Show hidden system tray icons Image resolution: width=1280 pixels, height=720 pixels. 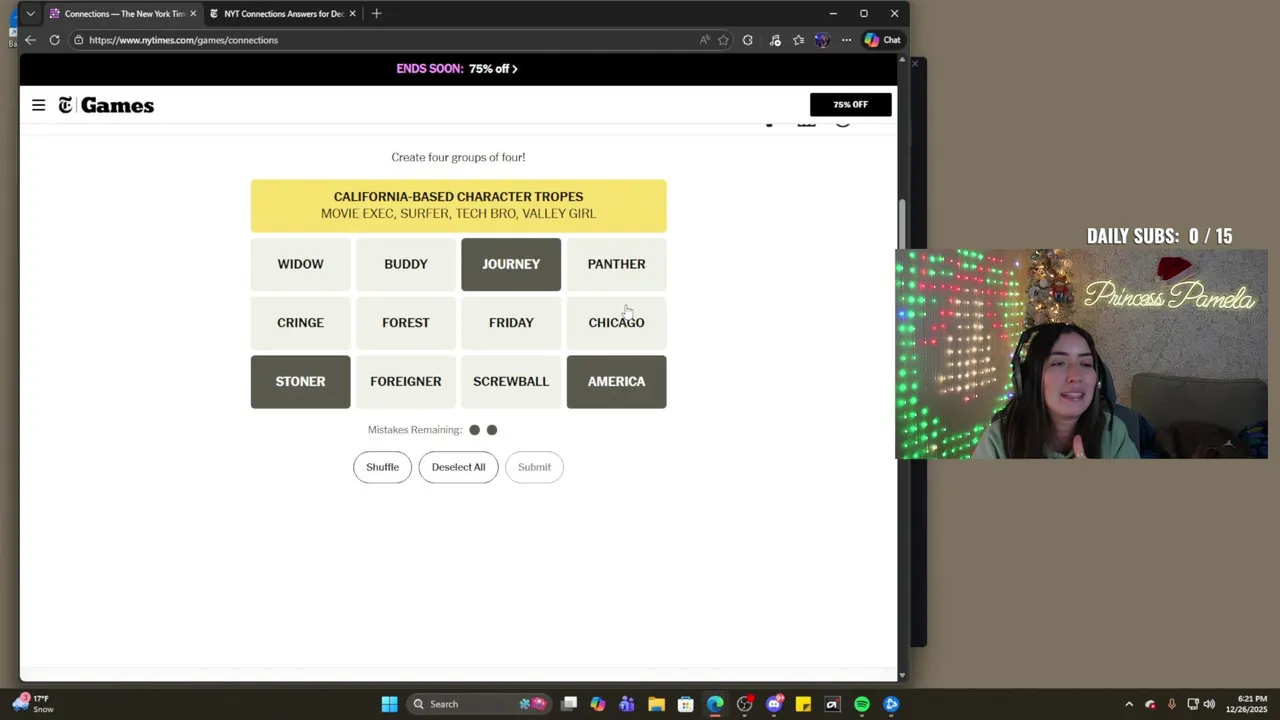coord(1129,704)
